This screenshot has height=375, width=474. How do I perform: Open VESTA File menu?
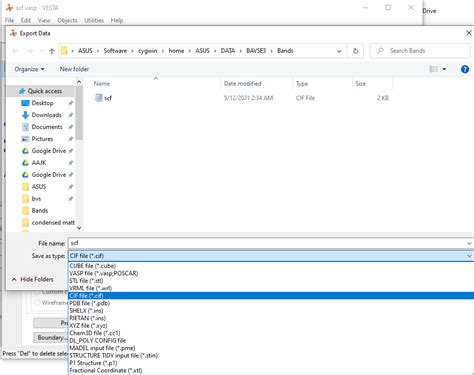coord(9,20)
